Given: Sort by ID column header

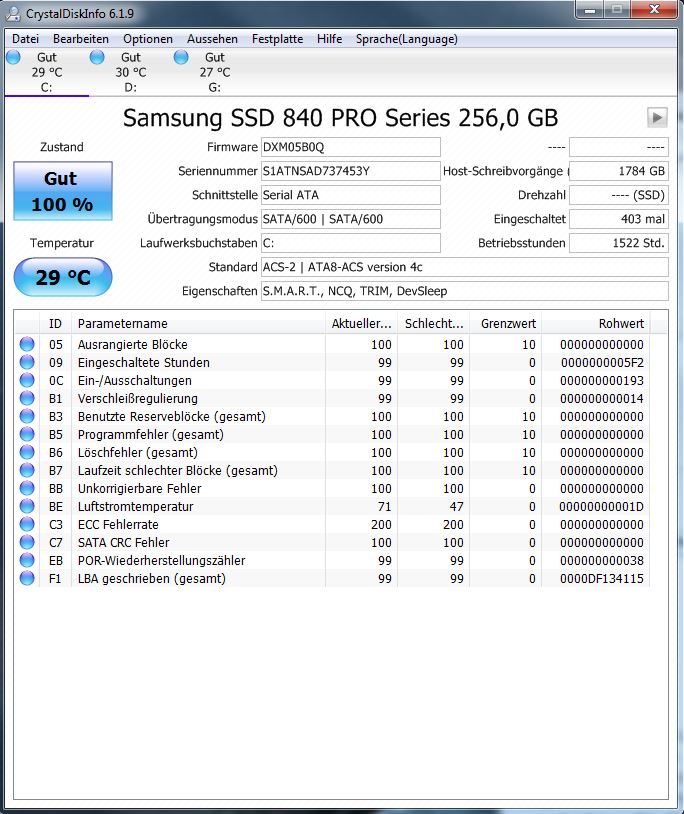Looking at the screenshot, I should point(55,323).
